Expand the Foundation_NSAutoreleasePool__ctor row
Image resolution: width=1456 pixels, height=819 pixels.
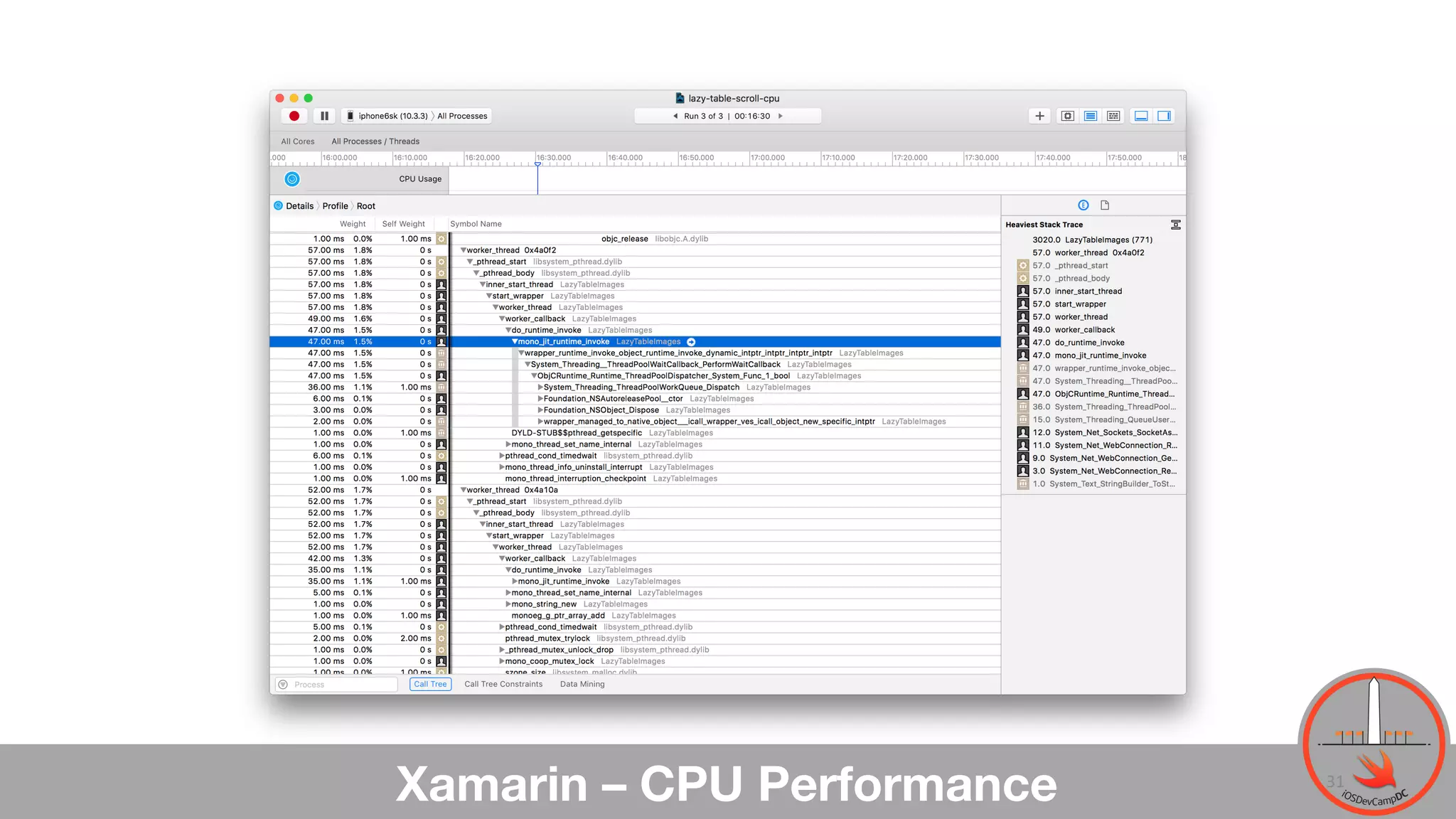(x=540, y=399)
